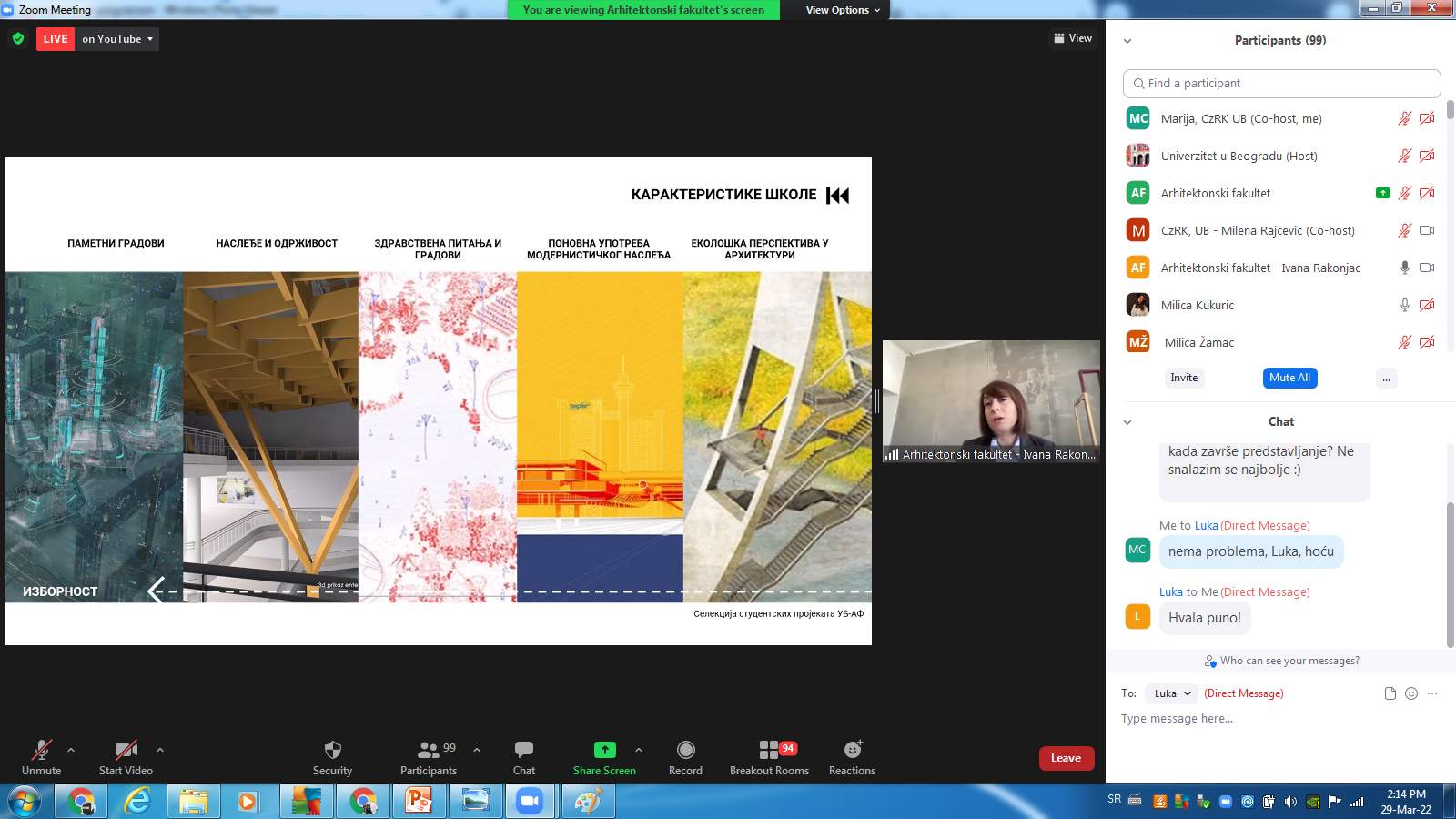Collapse the Participants panel chevron

pyautogui.click(x=1127, y=41)
